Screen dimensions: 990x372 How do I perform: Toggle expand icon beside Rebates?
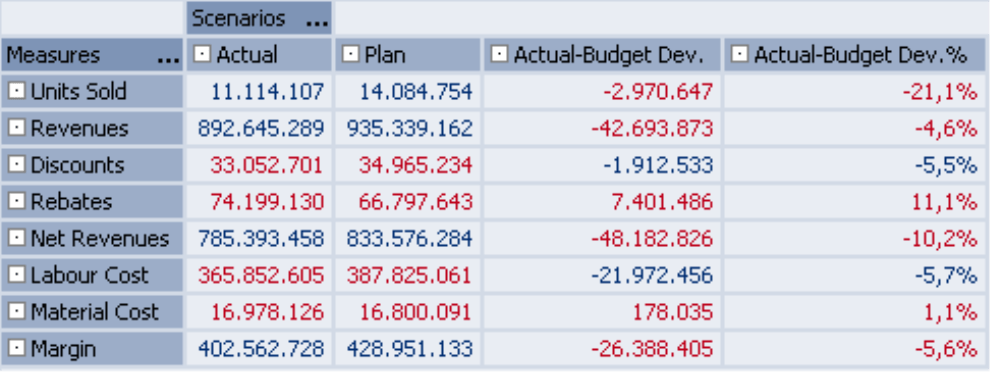[16, 201]
